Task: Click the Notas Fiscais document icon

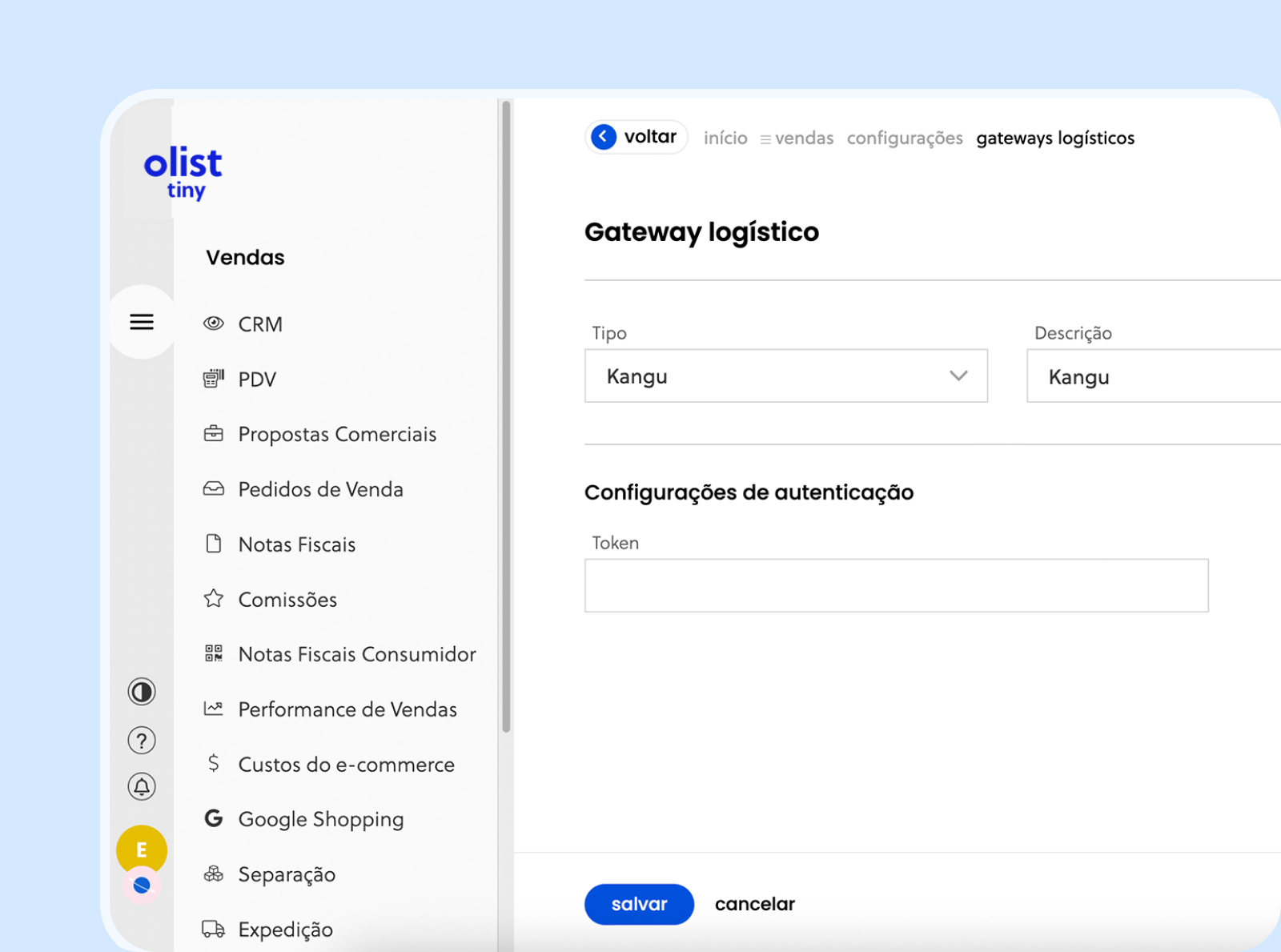Action: coord(213,544)
